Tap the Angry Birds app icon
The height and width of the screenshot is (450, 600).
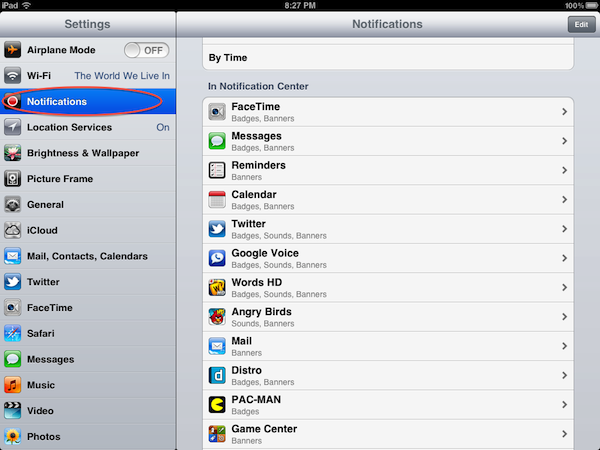click(x=217, y=317)
